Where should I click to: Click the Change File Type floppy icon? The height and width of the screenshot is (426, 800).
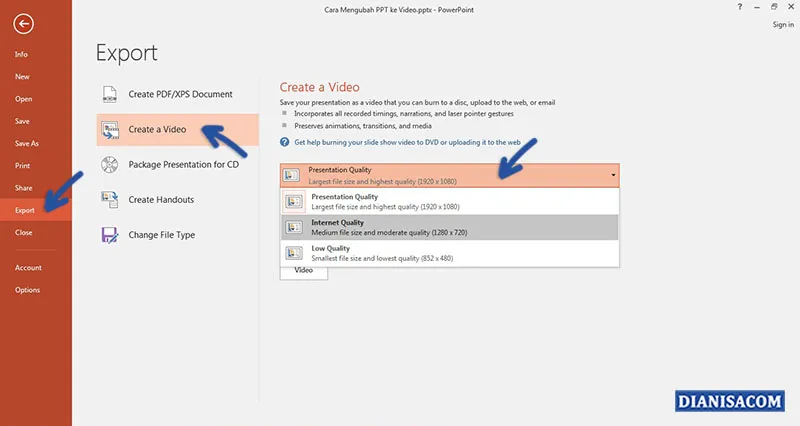pyautogui.click(x=110, y=235)
